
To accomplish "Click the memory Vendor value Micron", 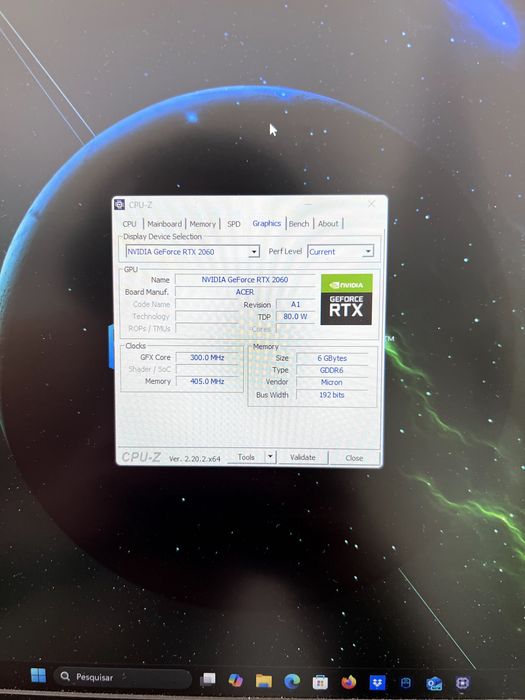I will pyautogui.click(x=332, y=382).
